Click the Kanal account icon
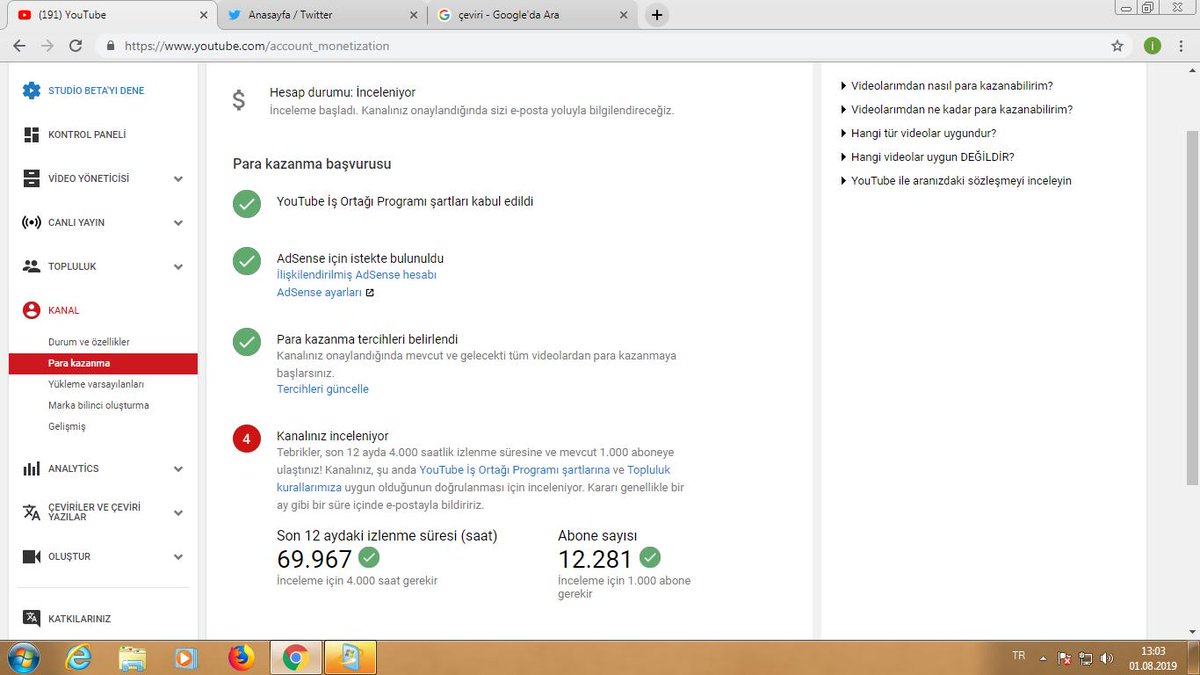 [31, 310]
